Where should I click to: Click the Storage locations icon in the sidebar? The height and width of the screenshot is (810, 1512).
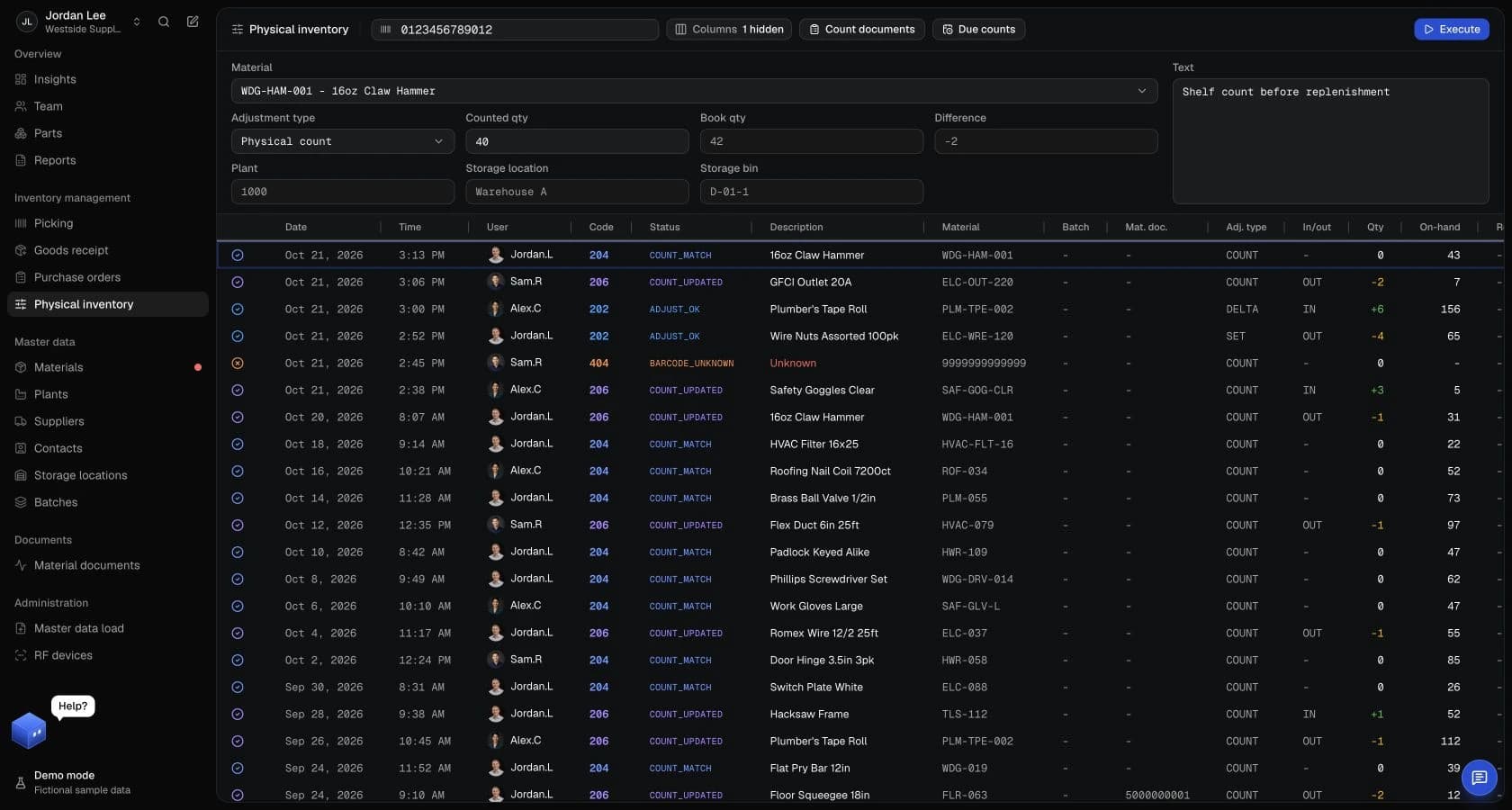coord(21,475)
